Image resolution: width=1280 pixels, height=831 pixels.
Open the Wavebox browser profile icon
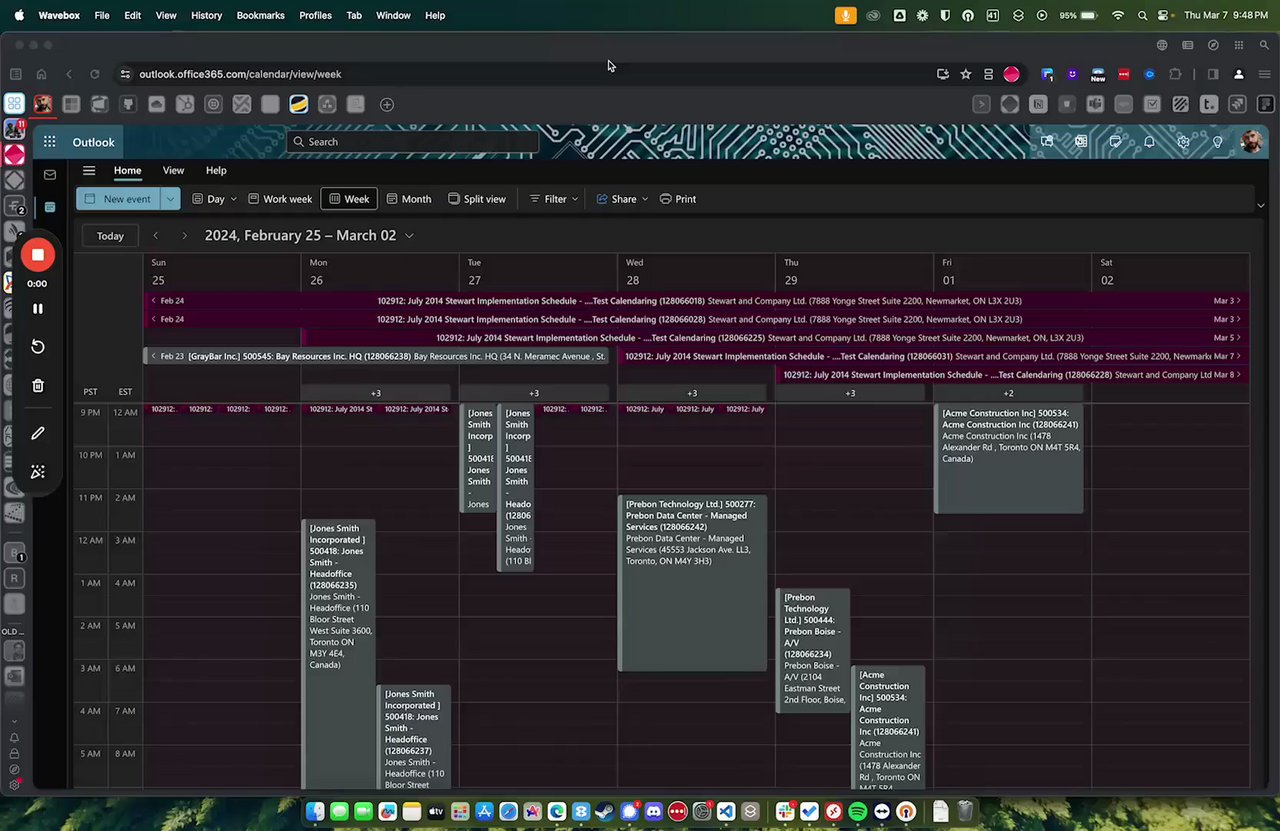pos(1239,74)
